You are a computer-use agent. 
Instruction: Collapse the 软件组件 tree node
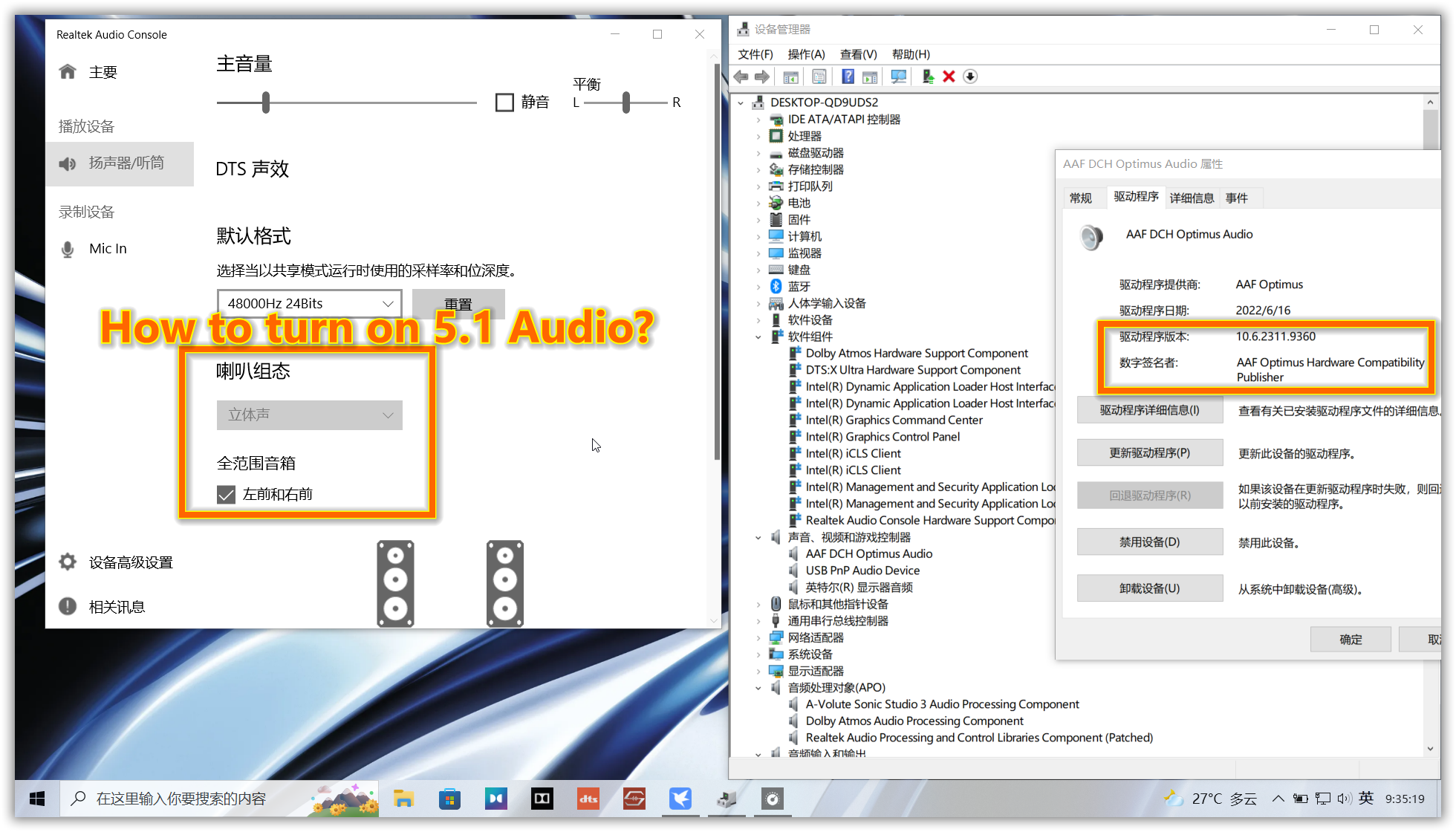point(758,337)
